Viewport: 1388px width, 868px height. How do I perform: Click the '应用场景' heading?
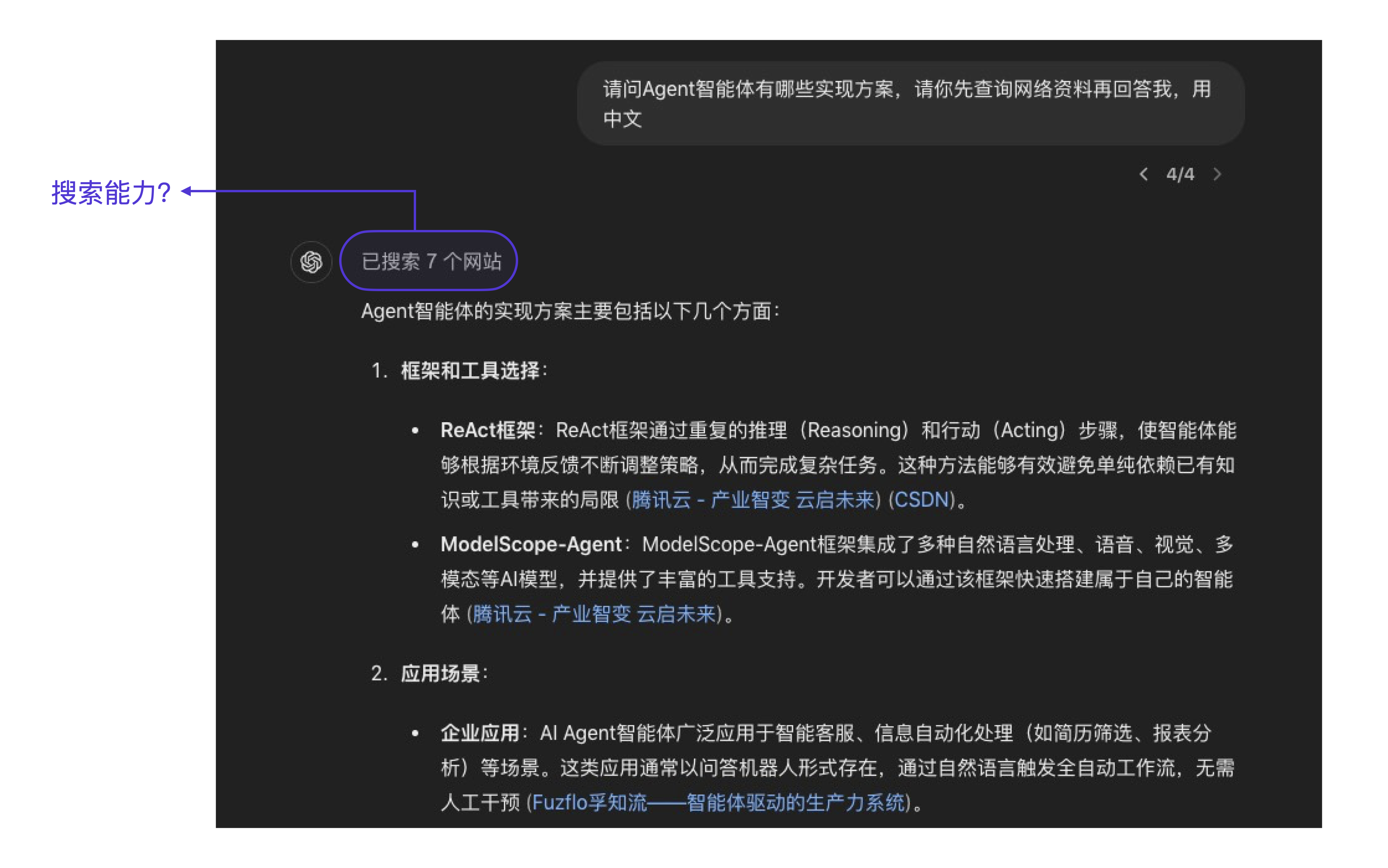coord(441,673)
